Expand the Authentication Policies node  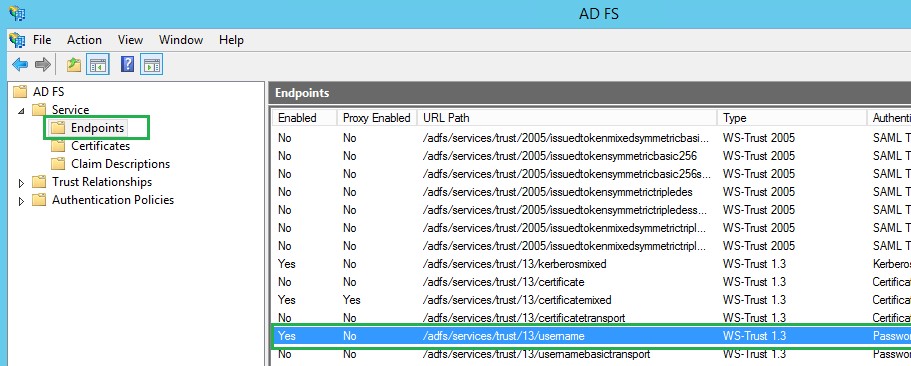pyautogui.click(x=21, y=201)
